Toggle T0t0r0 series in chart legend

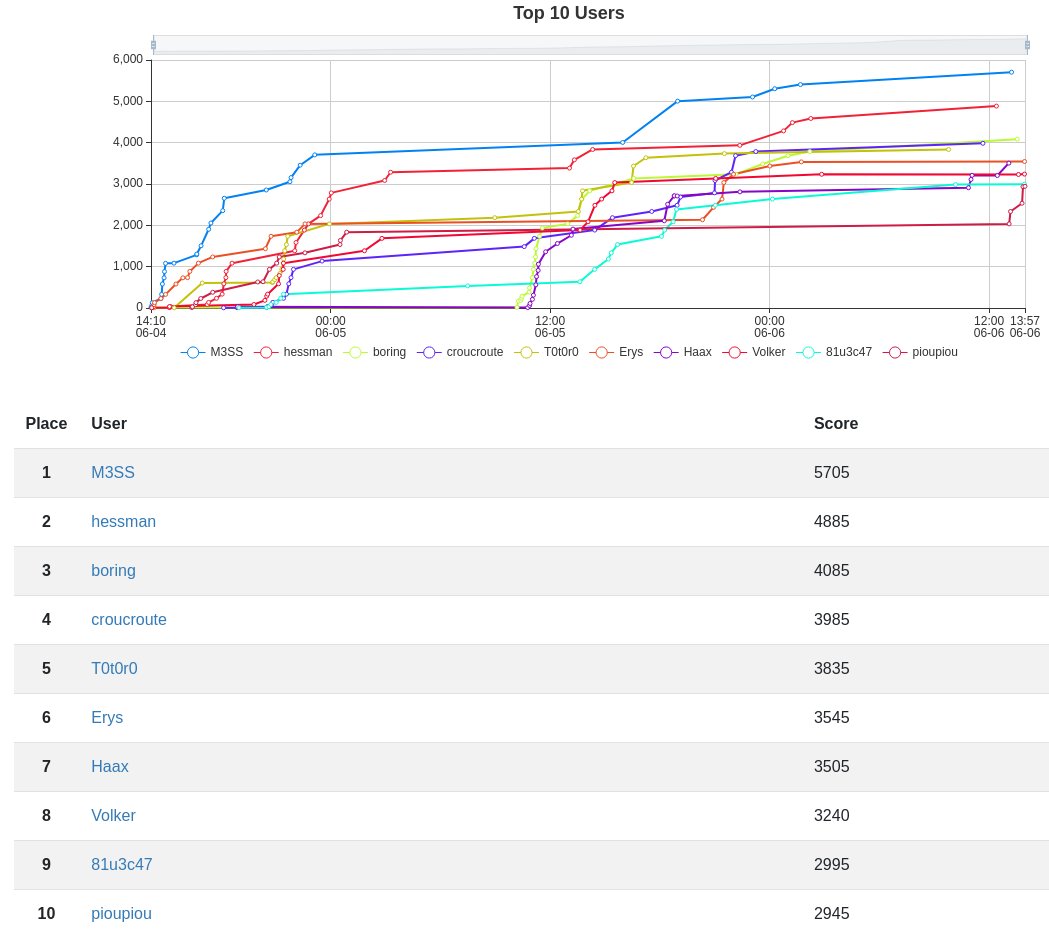tap(547, 352)
